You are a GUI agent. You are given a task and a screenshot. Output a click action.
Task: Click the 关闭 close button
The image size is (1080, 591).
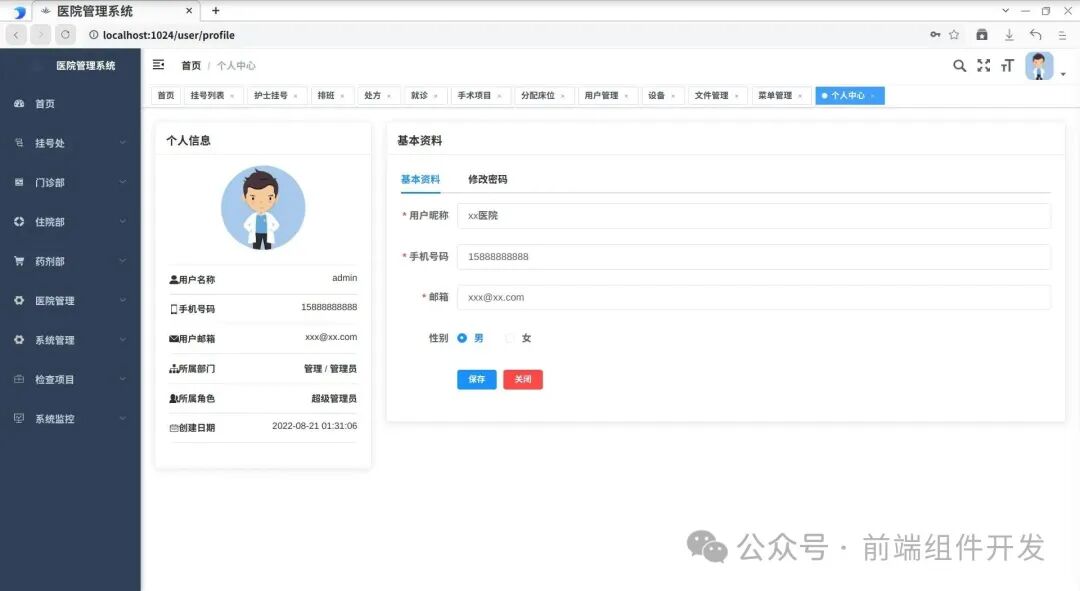tap(523, 379)
